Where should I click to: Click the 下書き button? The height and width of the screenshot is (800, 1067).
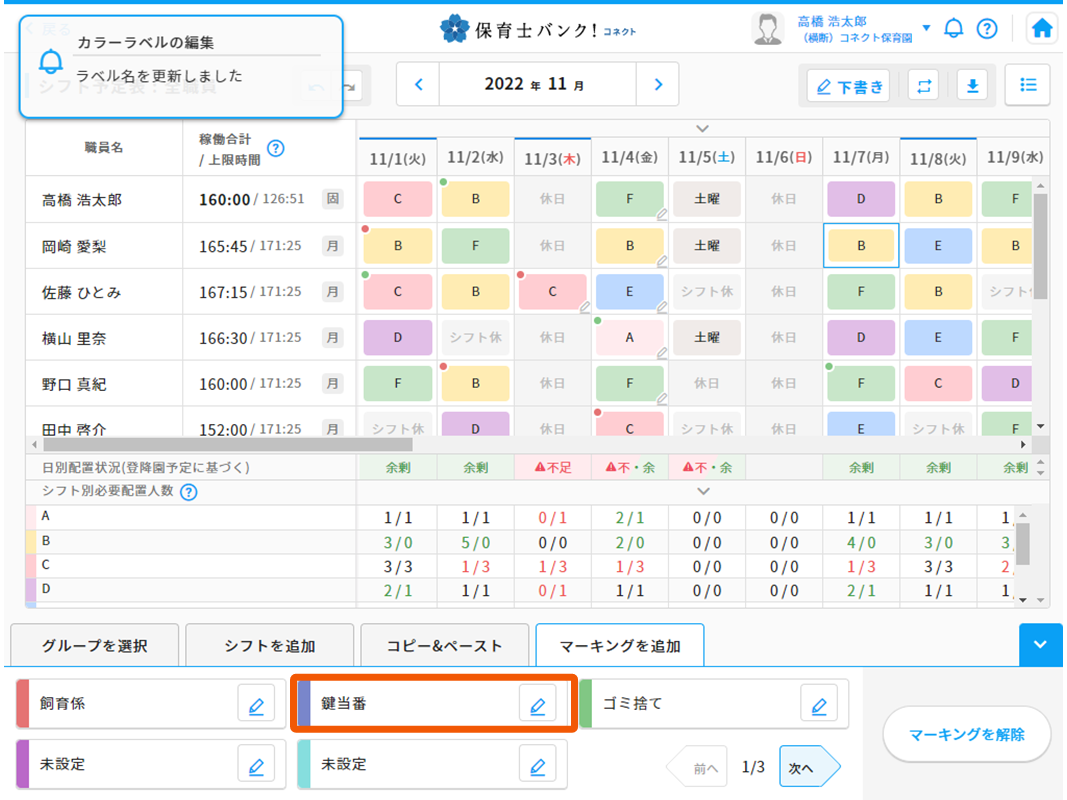point(850,87)
